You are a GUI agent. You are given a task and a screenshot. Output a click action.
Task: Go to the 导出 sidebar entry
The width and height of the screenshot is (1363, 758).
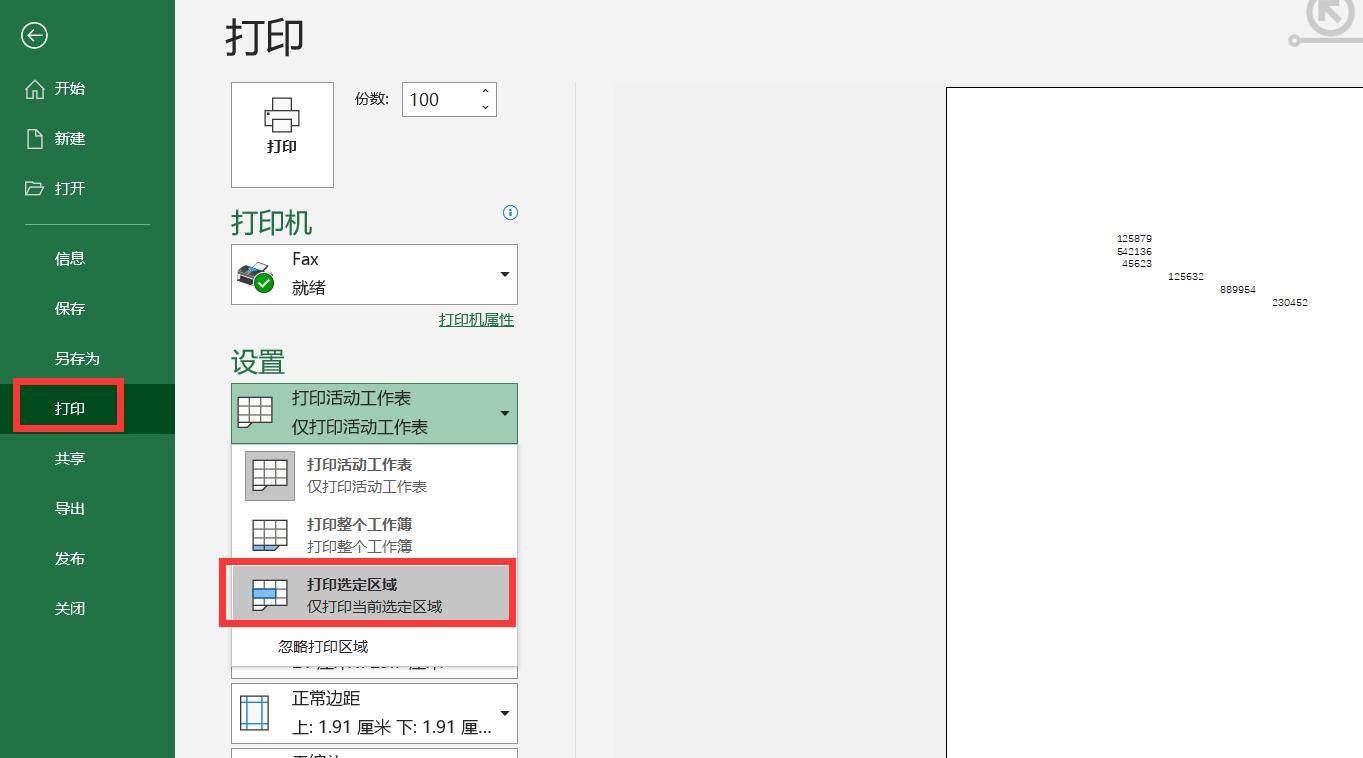(70, 508)
